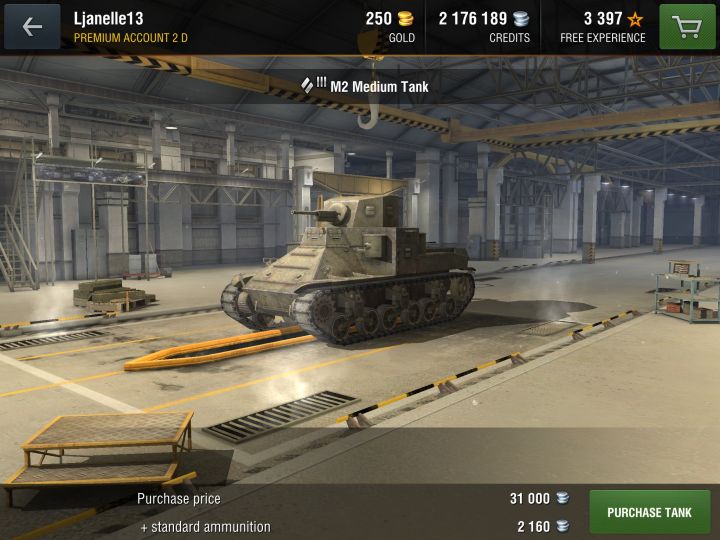Select the M2 Medium Tank title
This screenshot has width=720, height=540.
pyautogui.click(x=379, y=86)
